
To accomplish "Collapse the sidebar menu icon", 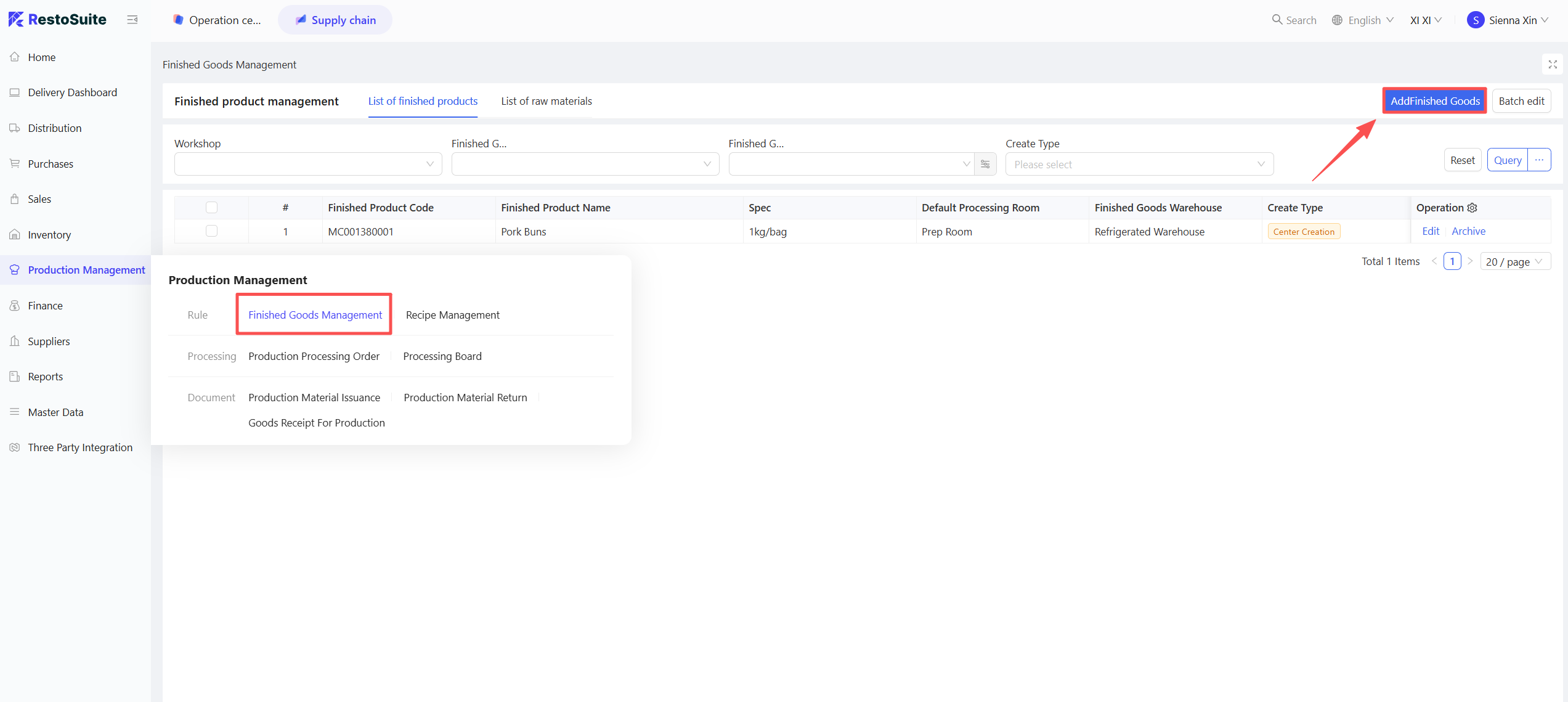I will (132, 20).
